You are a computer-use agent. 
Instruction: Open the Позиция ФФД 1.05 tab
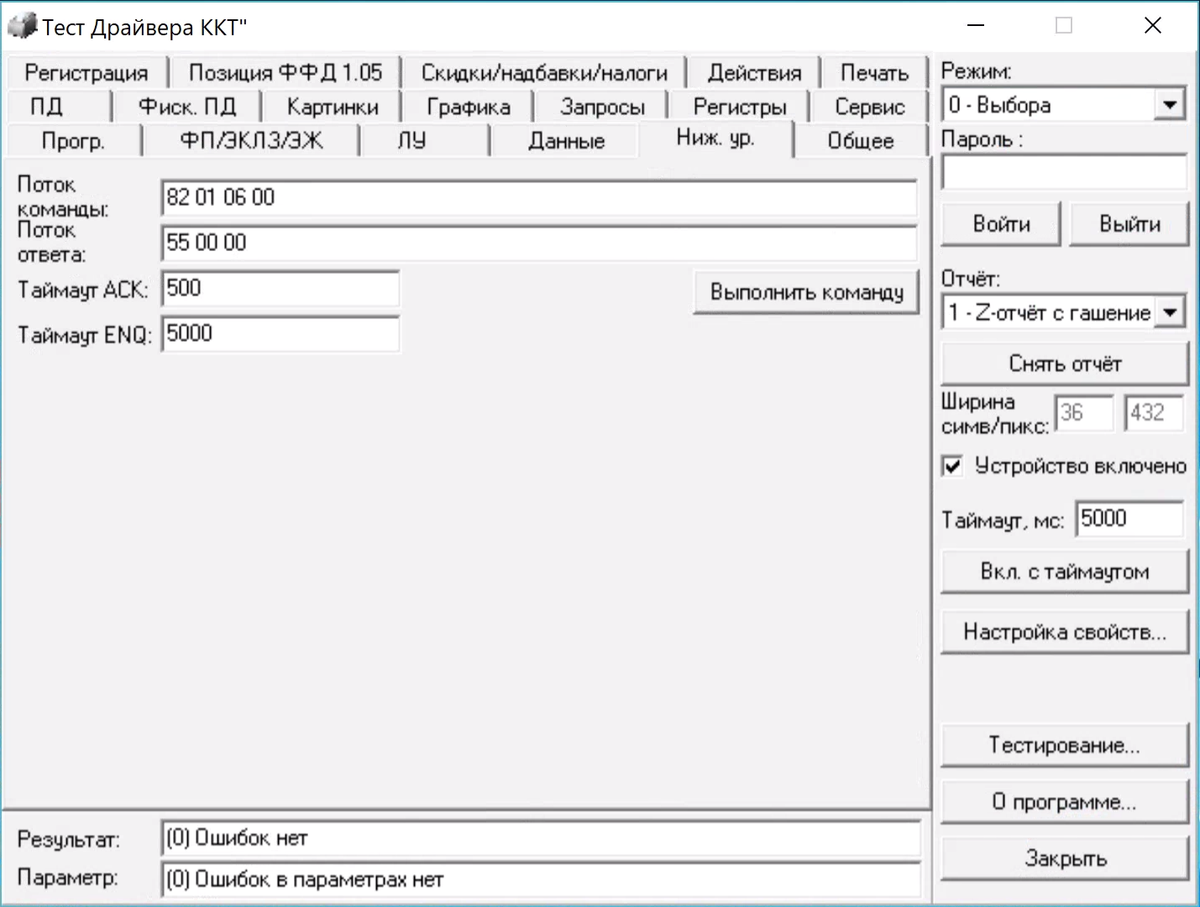coord(285,73)
